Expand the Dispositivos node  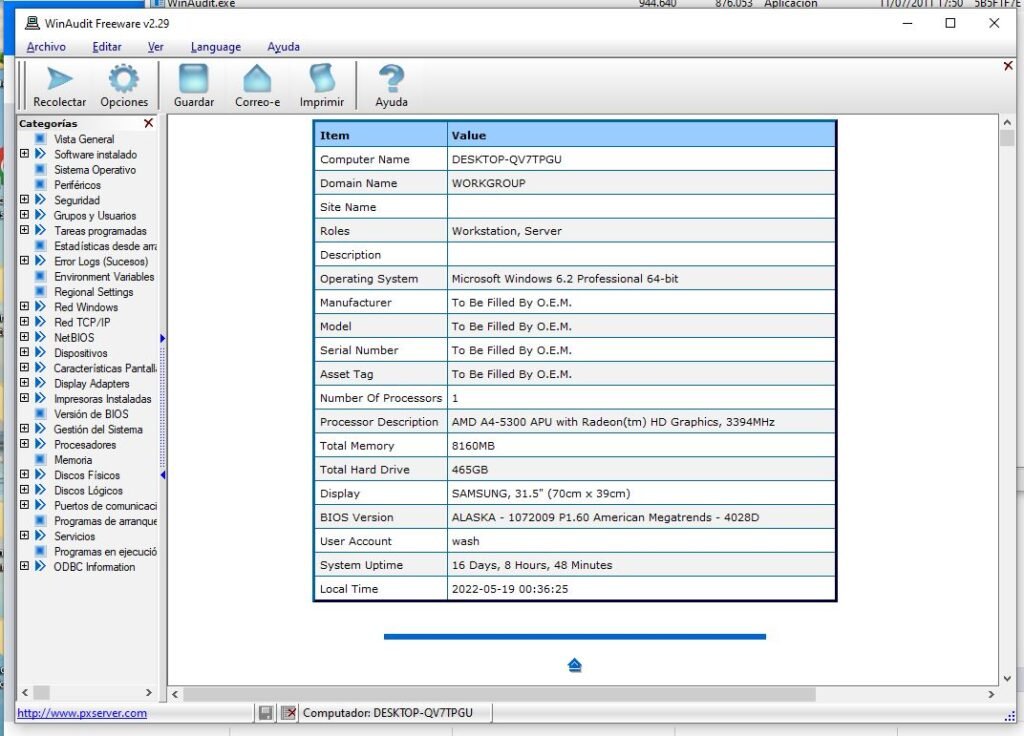[24, 352]
